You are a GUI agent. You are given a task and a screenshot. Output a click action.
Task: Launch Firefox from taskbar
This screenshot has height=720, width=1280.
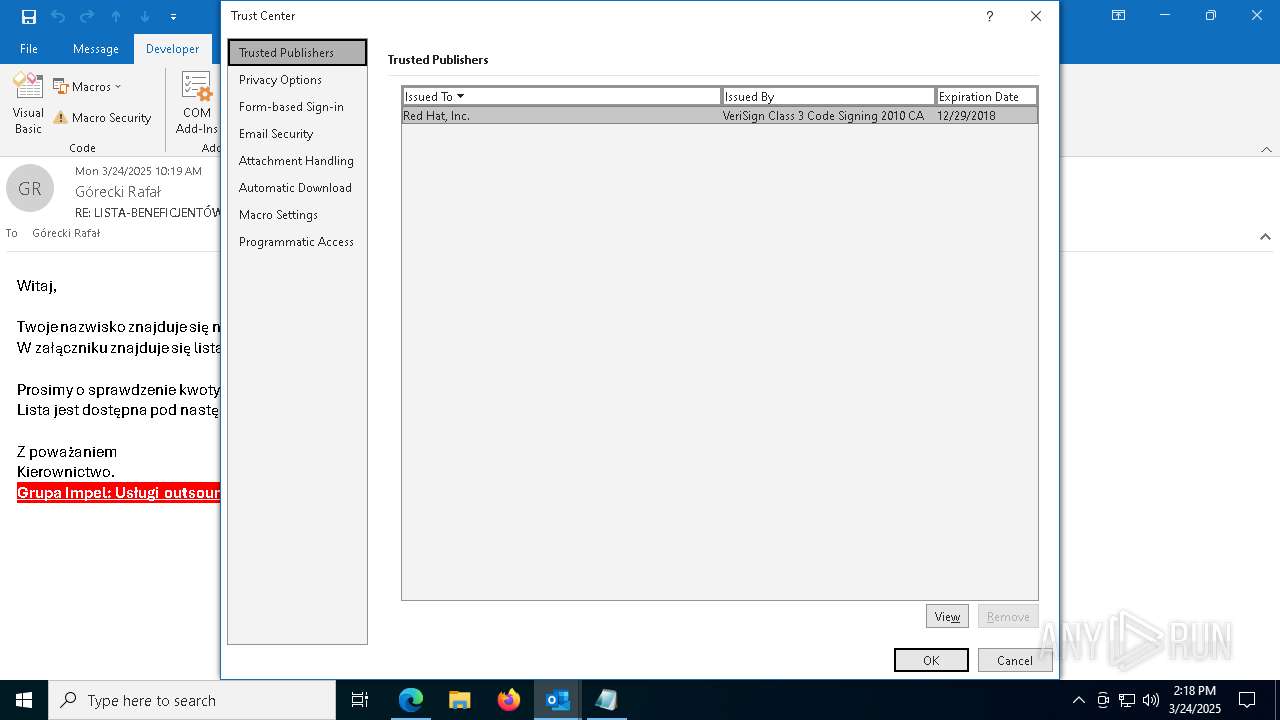[509, 700]
